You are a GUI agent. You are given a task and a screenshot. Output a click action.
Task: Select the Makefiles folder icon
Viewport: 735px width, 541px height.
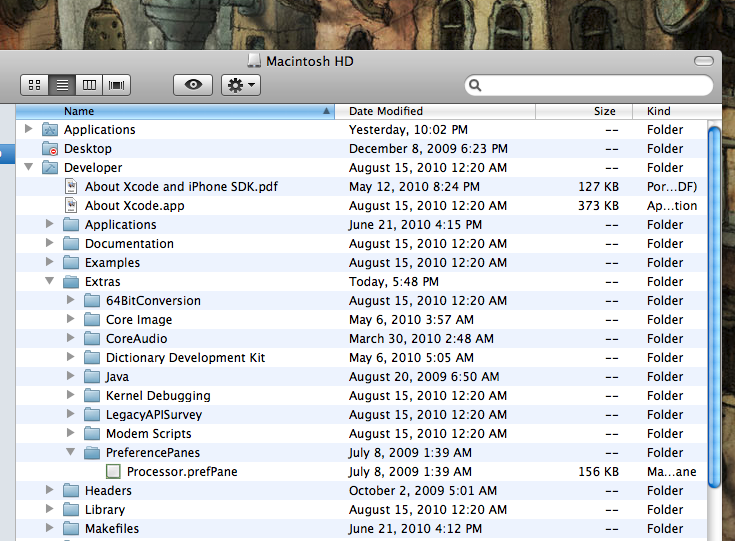click(x=71, y=528)
